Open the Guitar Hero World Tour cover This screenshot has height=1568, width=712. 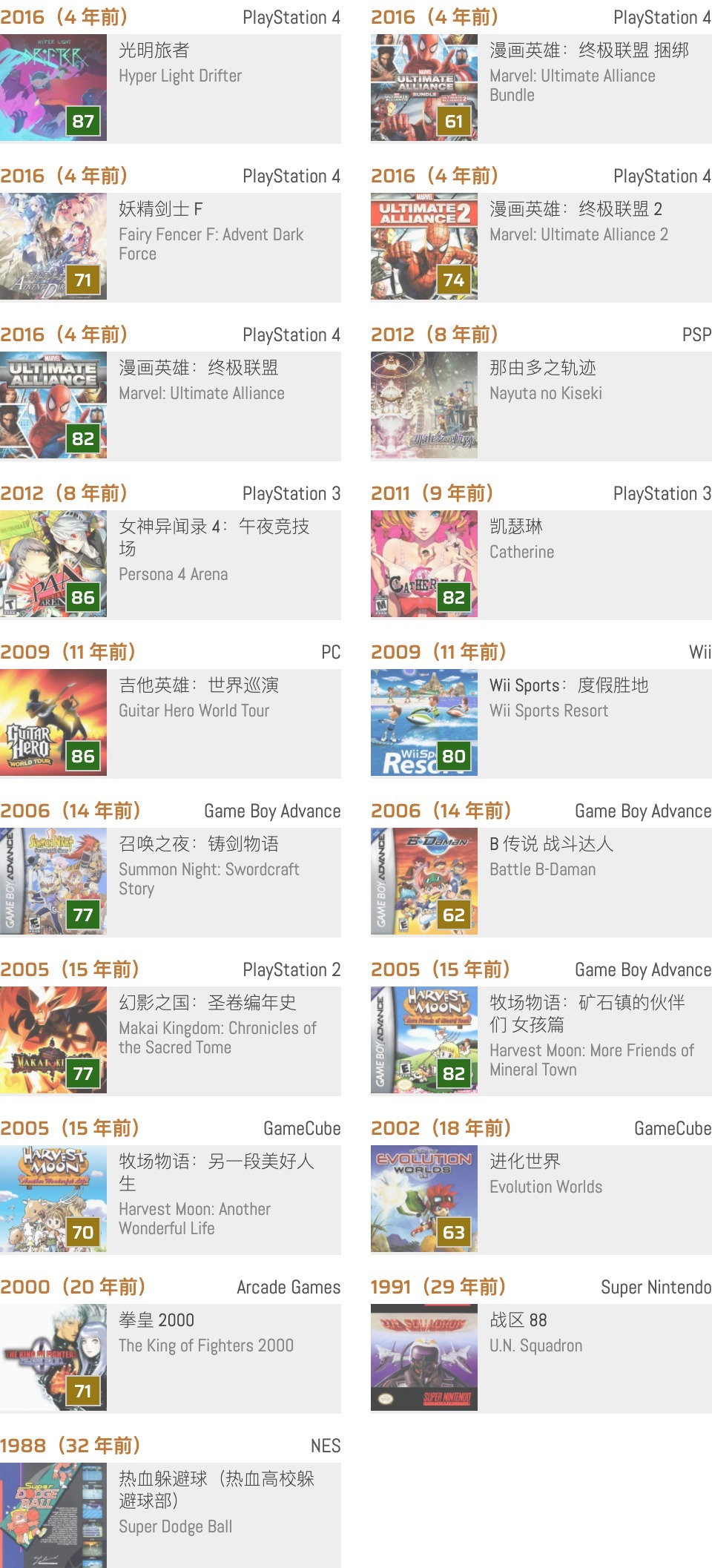(x=53, y=722)
